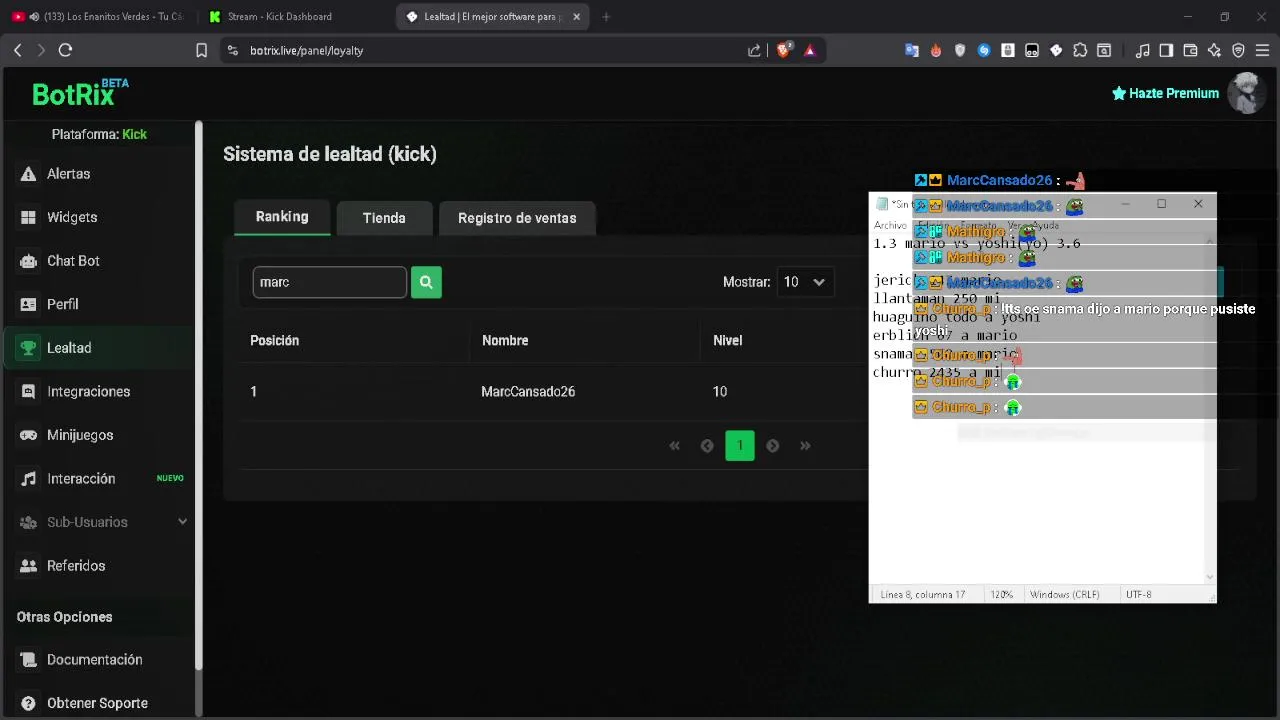Close the Lealtad browser tab
Viewport: 1280px width, 720px height.
point(576,17)
